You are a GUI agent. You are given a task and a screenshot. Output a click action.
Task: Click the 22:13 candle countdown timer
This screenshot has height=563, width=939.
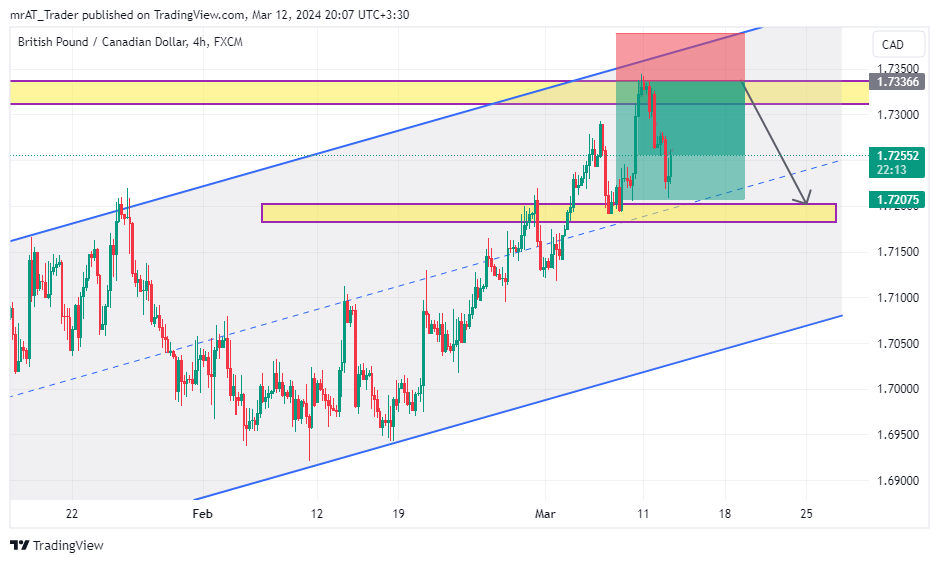892,170
